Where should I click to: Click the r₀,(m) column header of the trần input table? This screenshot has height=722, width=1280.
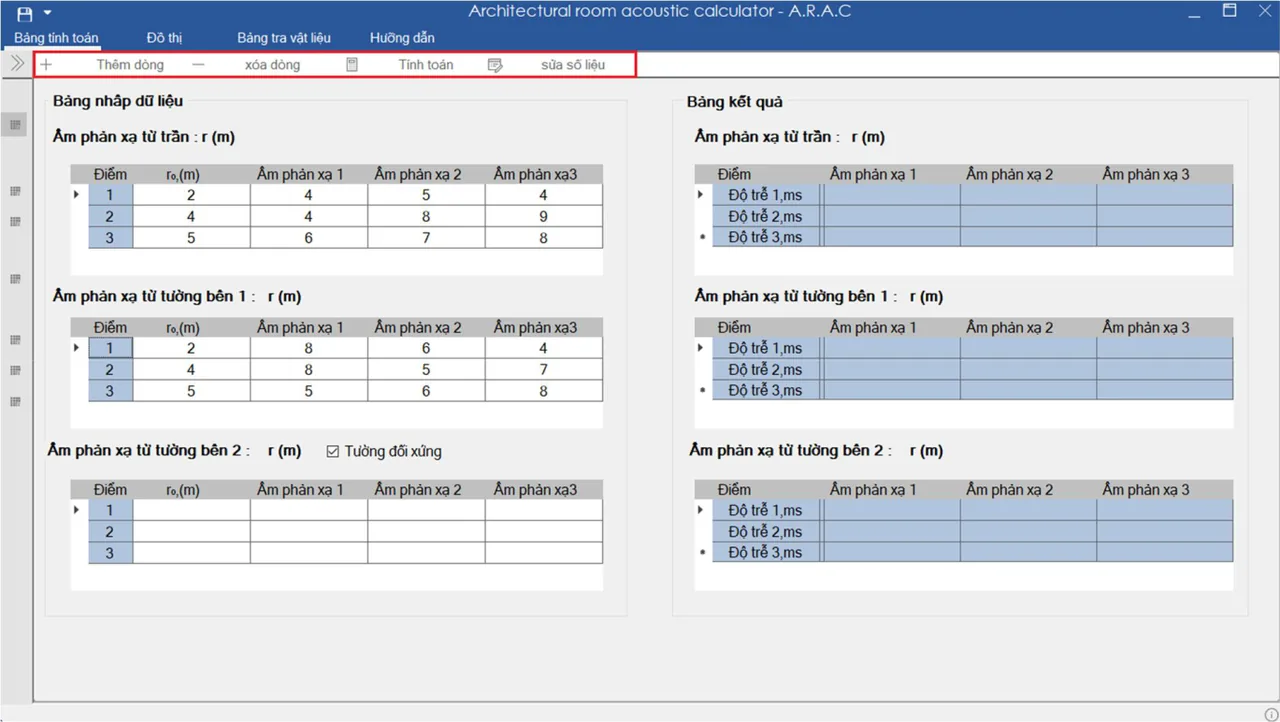coord(183,174)
